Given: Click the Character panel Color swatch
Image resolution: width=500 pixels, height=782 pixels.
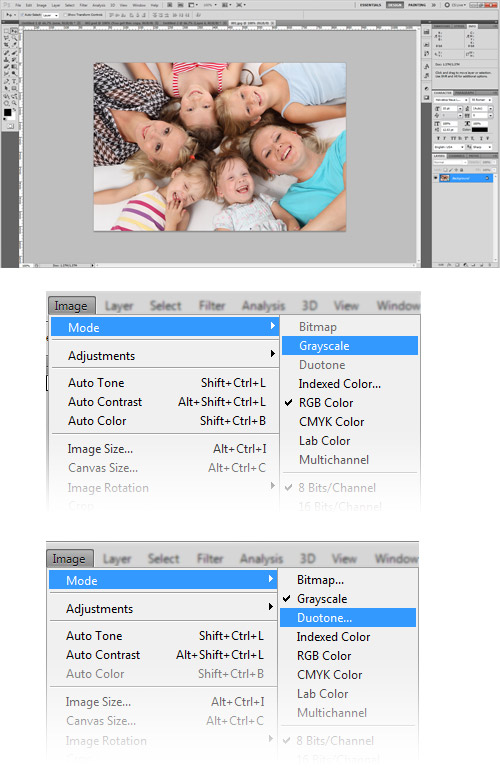Looking at the screenshot, I should (x=480, y=130).
